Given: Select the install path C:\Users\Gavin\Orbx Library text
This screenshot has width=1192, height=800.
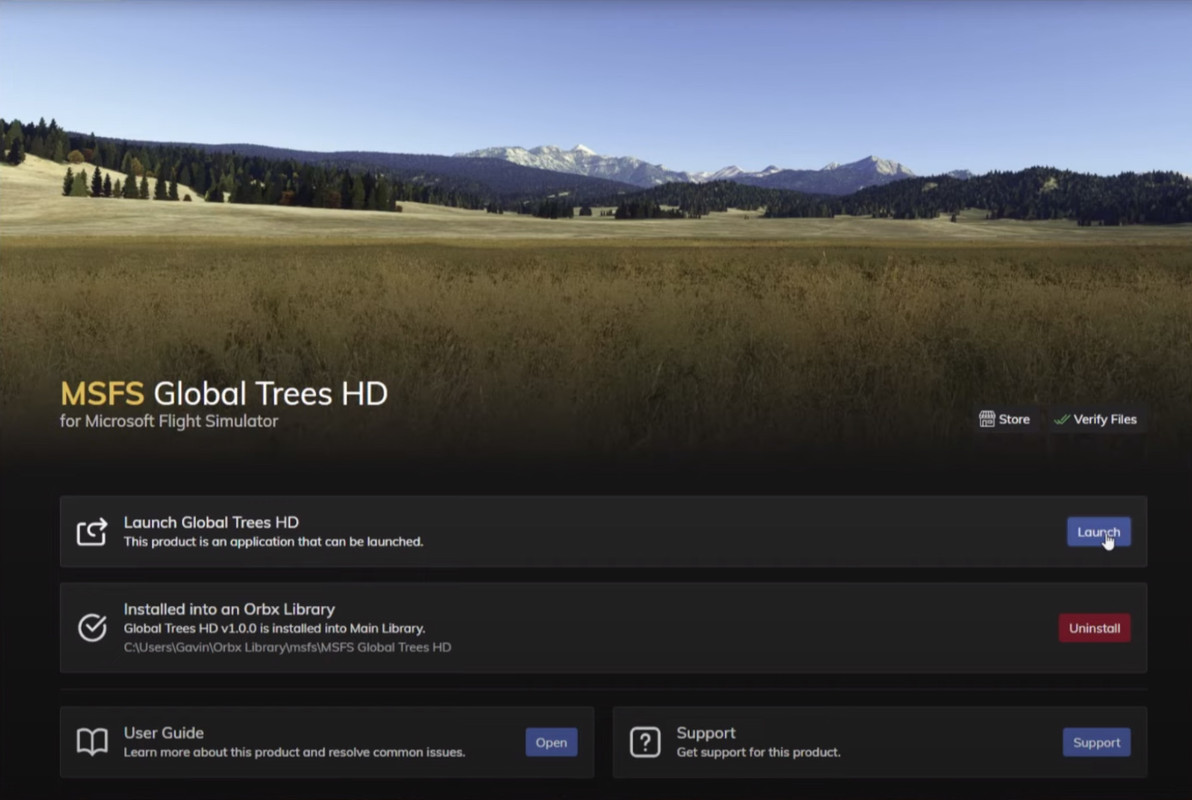Looking at the screenshot, I should (x=287, y=647).
